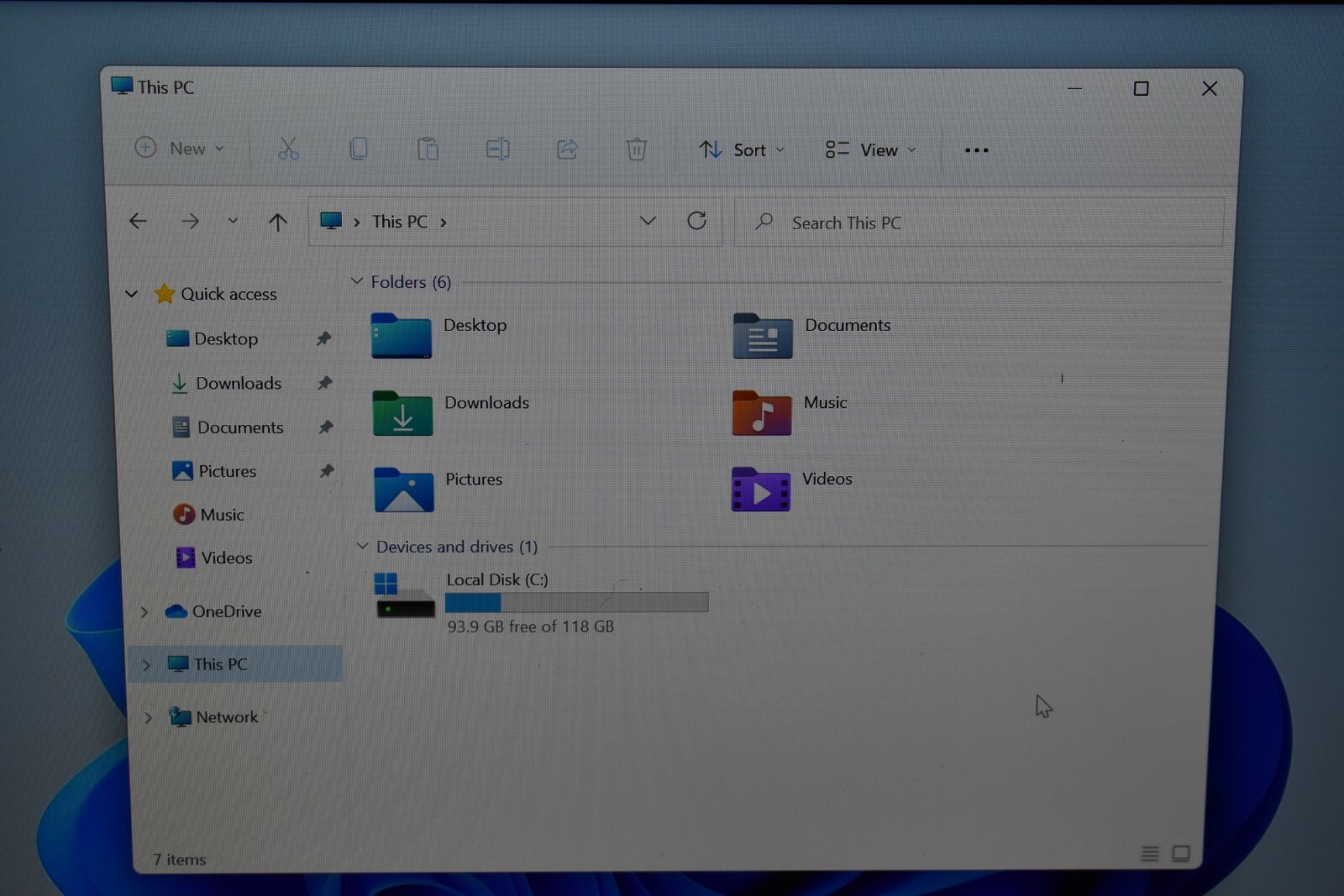Image resolution: width=1344 pixels, height=896 pixels.
Task: Open the View dropdown menu
Action: tap(870, 150)
